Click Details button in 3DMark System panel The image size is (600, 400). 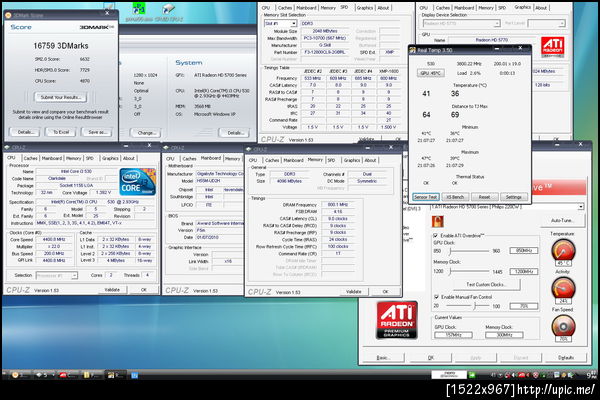coord(234,133)
